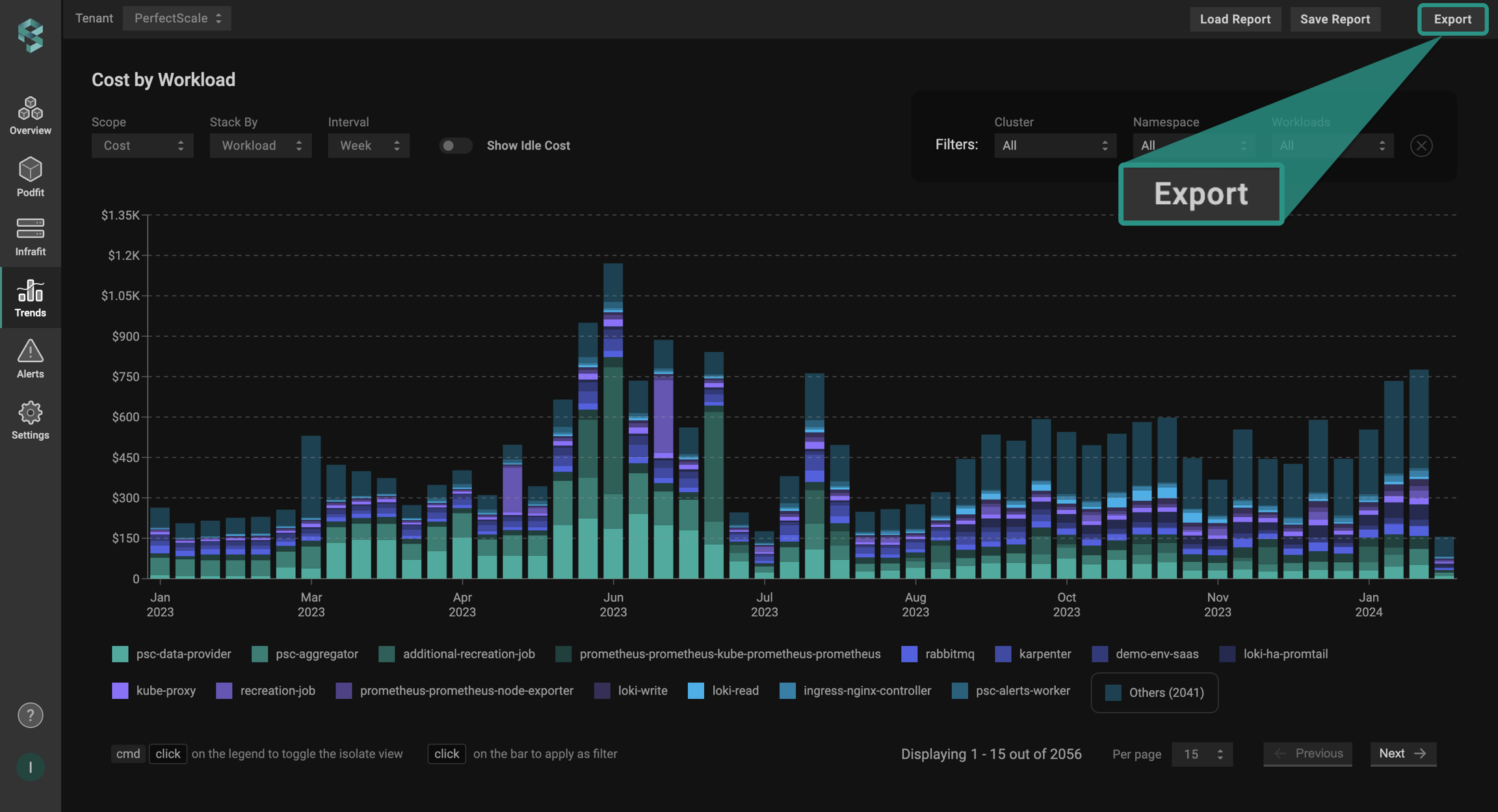The height and width of the screenshot is (812, 1498).
Task: Click the loki-read color swatch
Action: (x=696, y=690)
